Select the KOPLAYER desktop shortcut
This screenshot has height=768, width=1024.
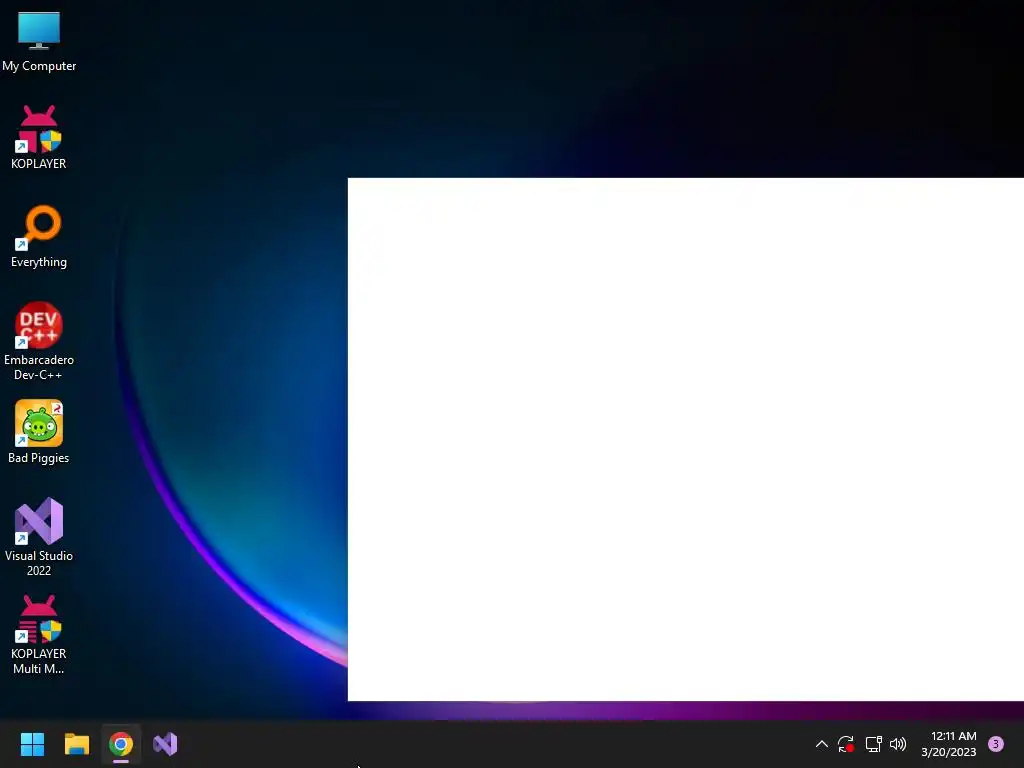(39, 138)
